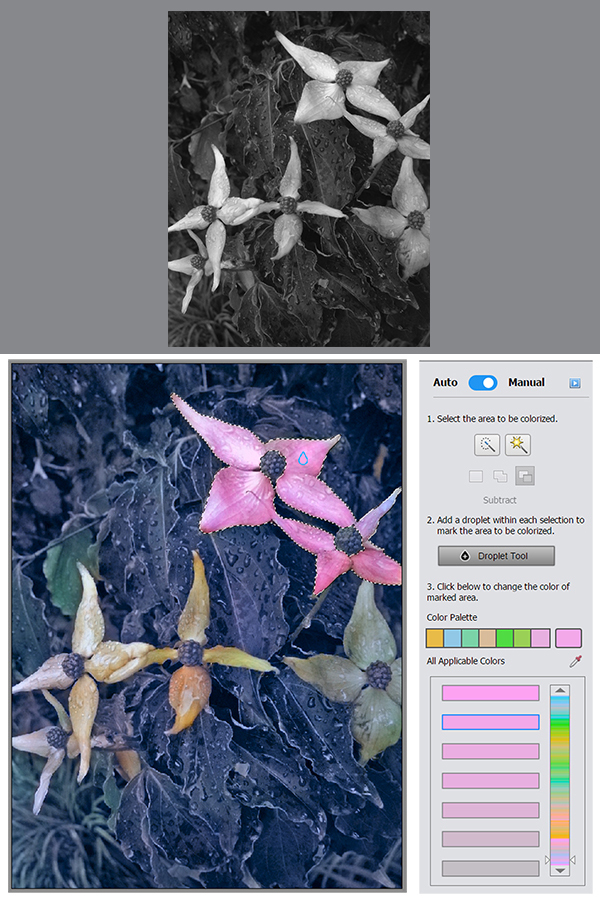Click the down arrow on hue strip
The width and height of the screenshot is (600, 900).
pyautogui.click(x=560, y=870)
